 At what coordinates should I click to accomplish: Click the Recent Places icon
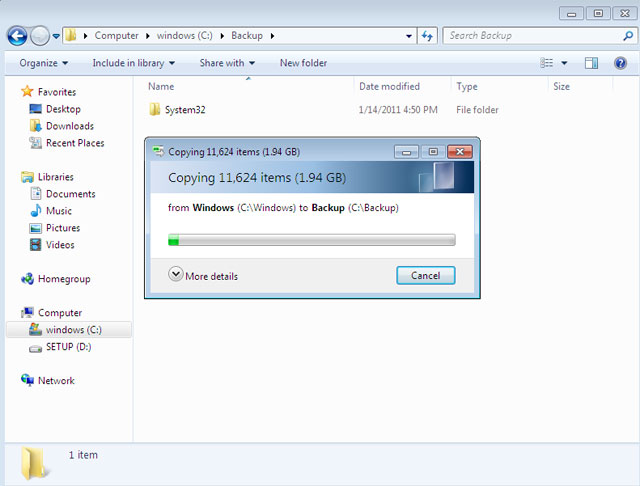[x=36, y=142]
